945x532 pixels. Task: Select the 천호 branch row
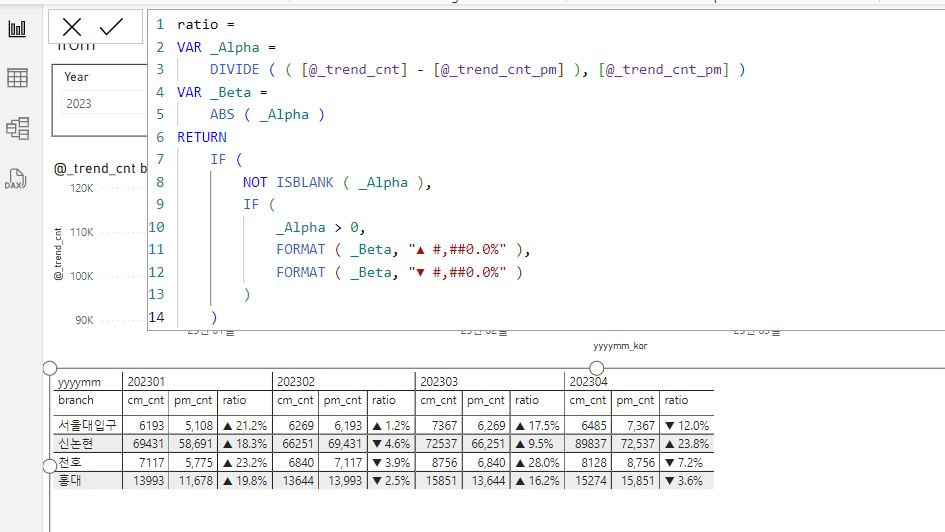[69, 462]
